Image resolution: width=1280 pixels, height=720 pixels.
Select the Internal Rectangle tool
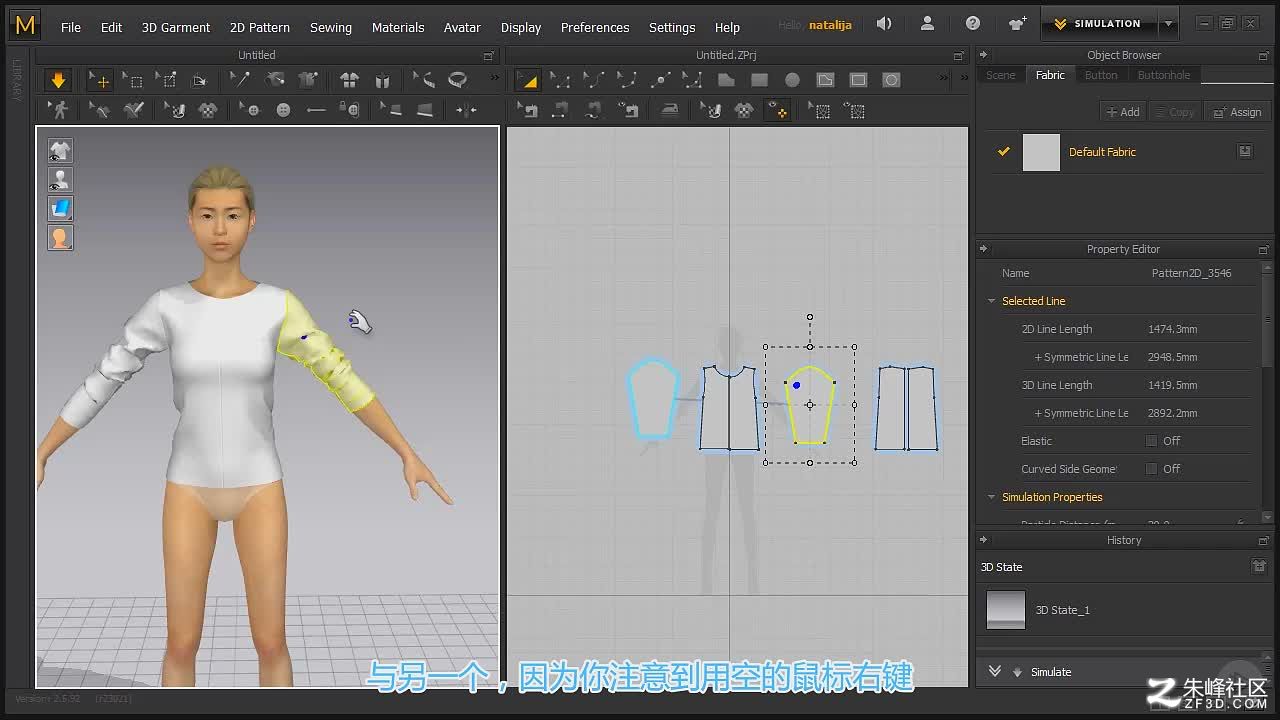[858, 80]
